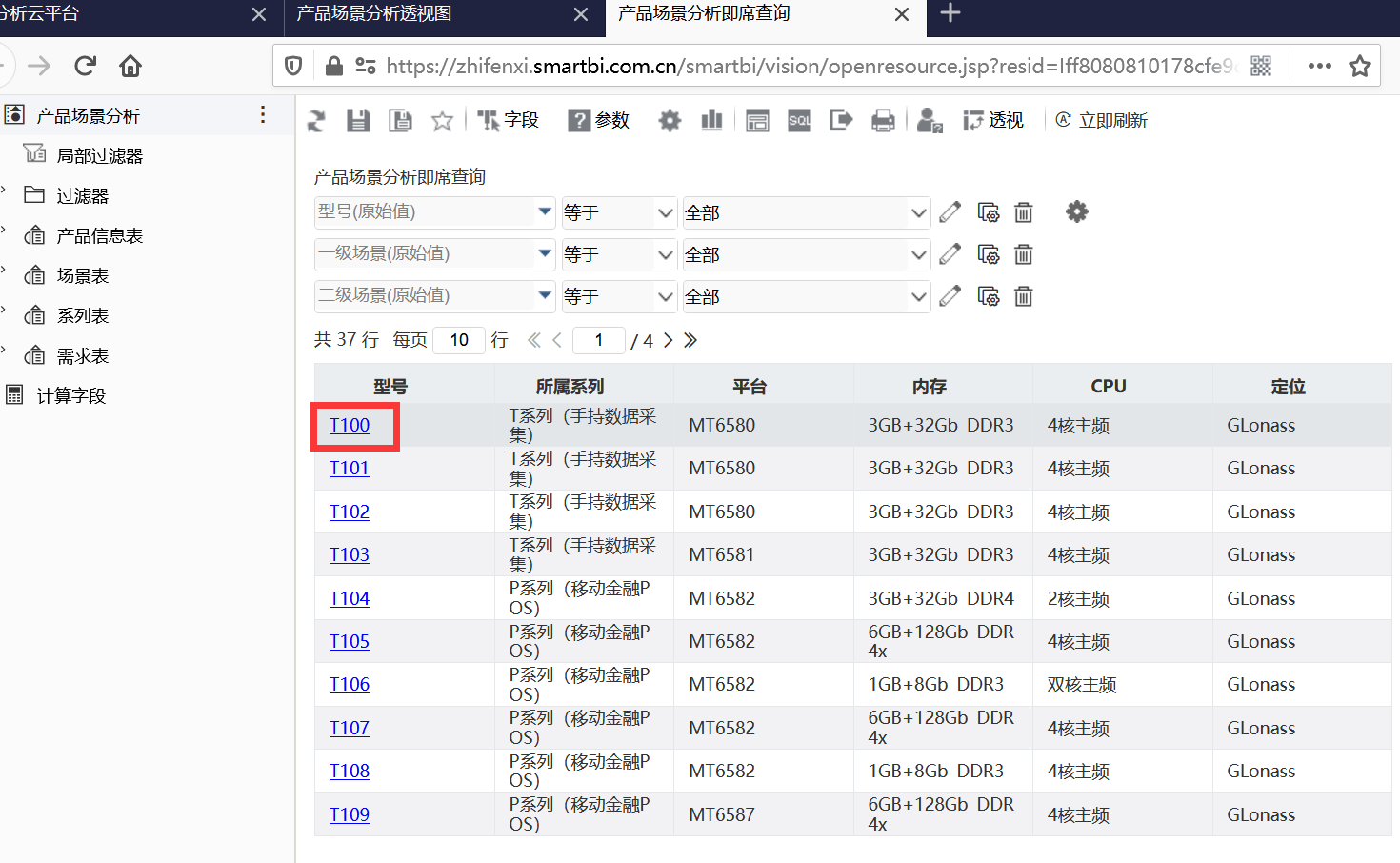Click the report layout icon
Screen dimensions: 1400x863
coord(757,121)
